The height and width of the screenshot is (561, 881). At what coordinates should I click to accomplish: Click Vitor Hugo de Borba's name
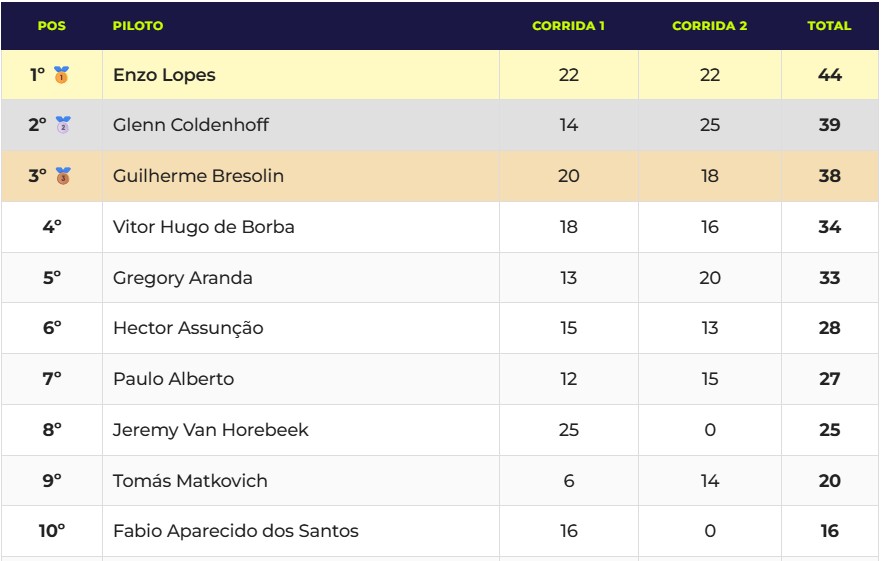coord(204,227)
